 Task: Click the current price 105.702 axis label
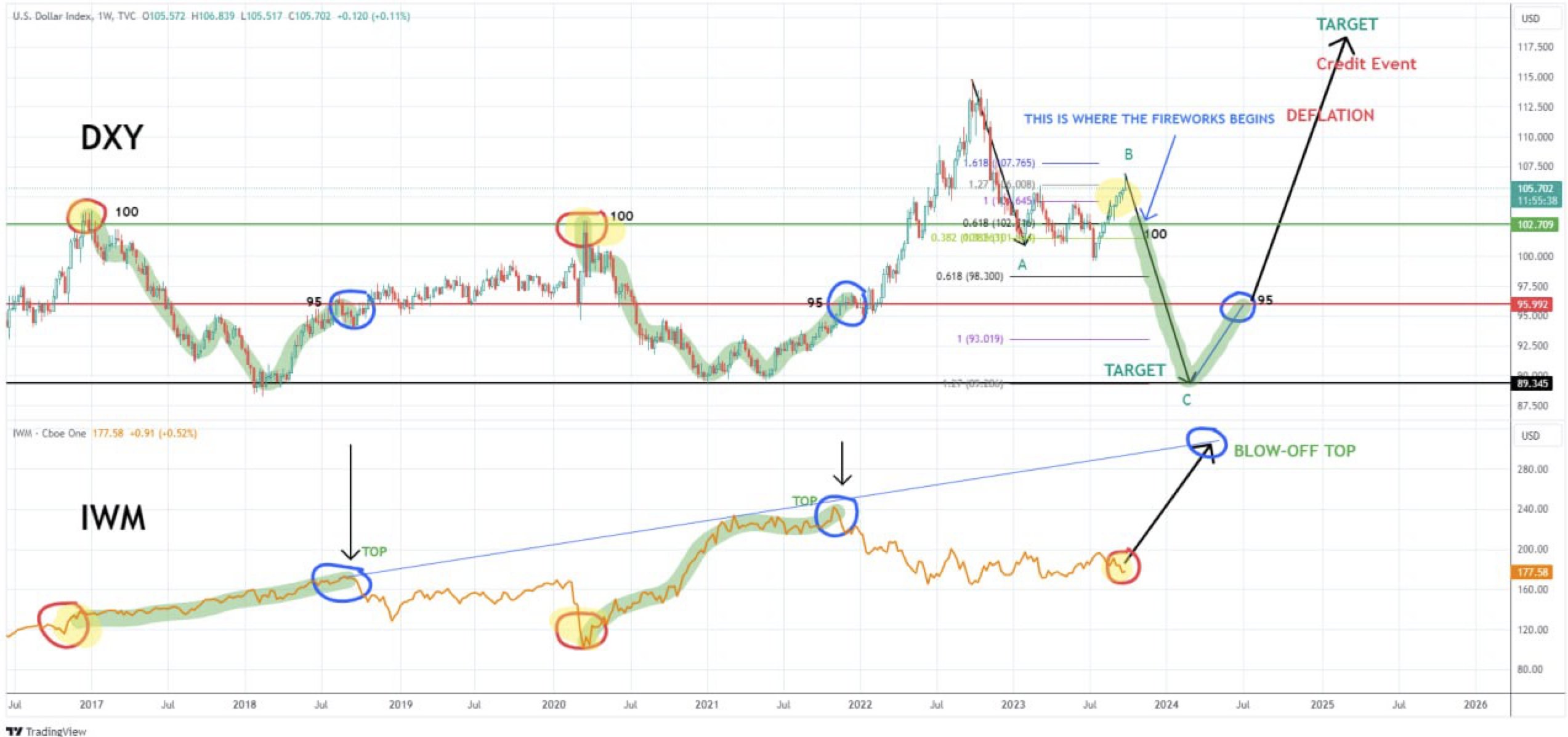(1535, 189)
